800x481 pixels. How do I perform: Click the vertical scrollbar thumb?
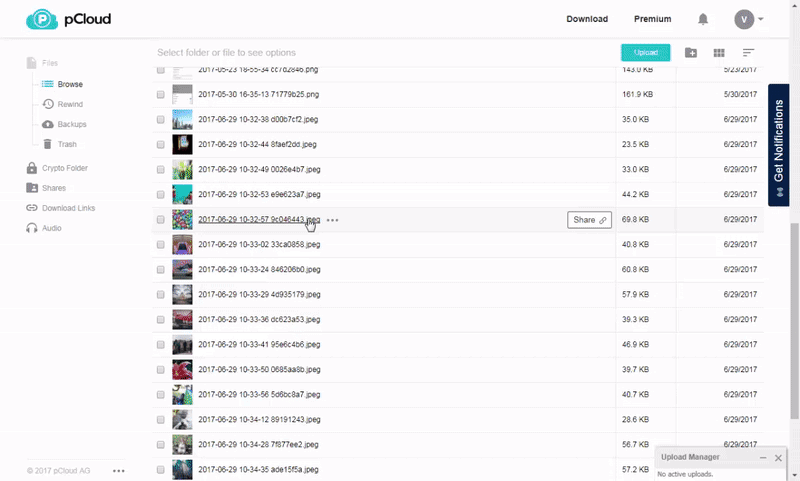pos(795,320)
